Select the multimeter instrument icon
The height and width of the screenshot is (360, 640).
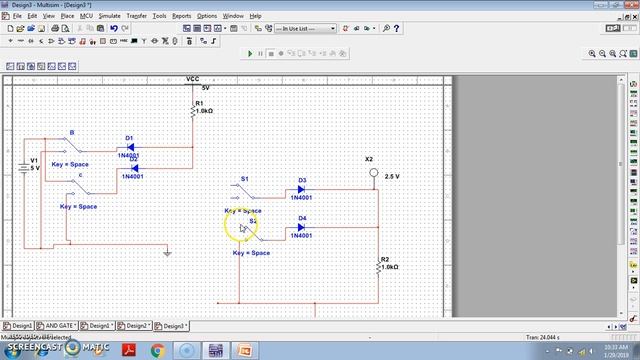pos(633,84)
